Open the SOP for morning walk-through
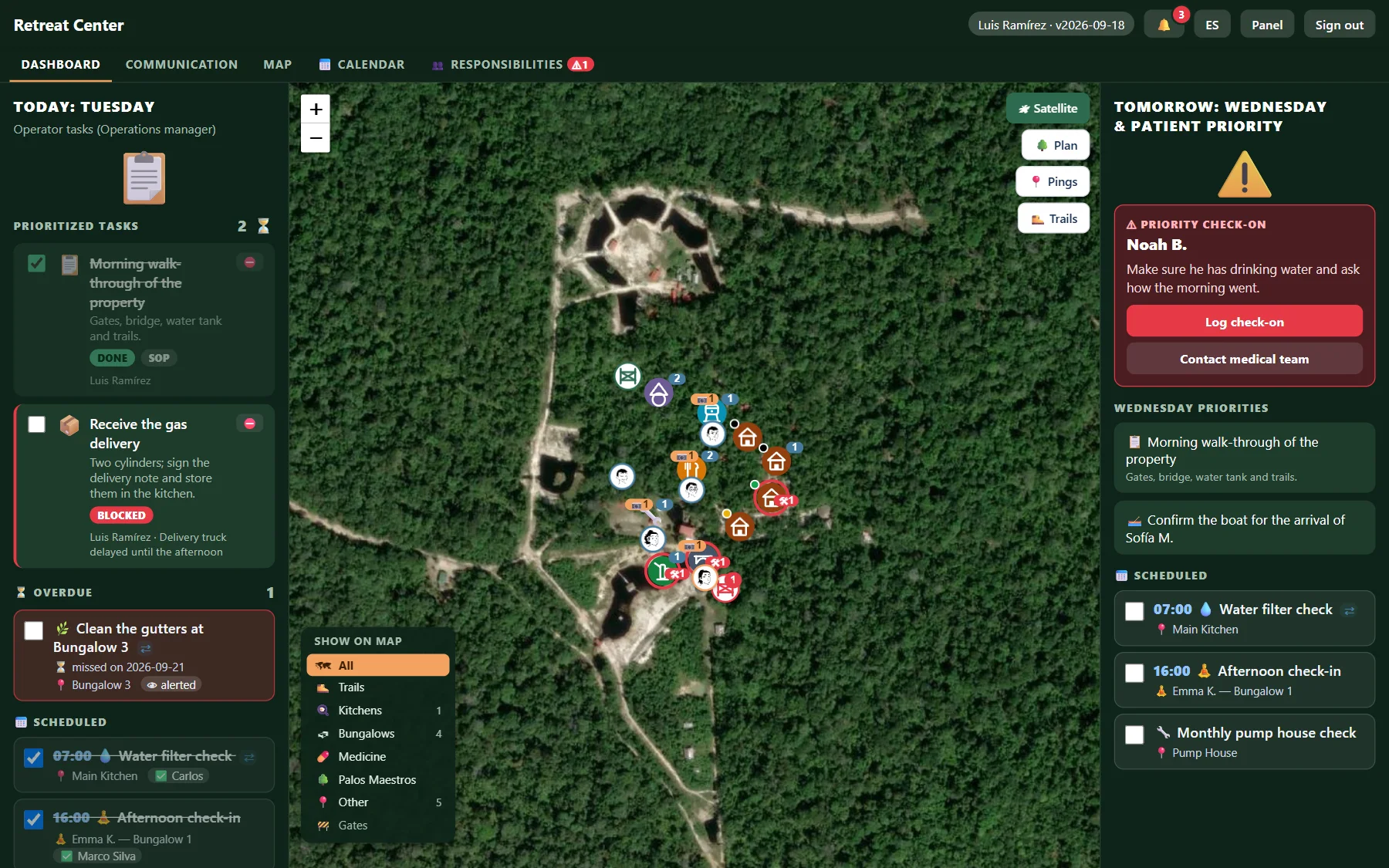Viewport: 1389px width, 868px height. 158,358
